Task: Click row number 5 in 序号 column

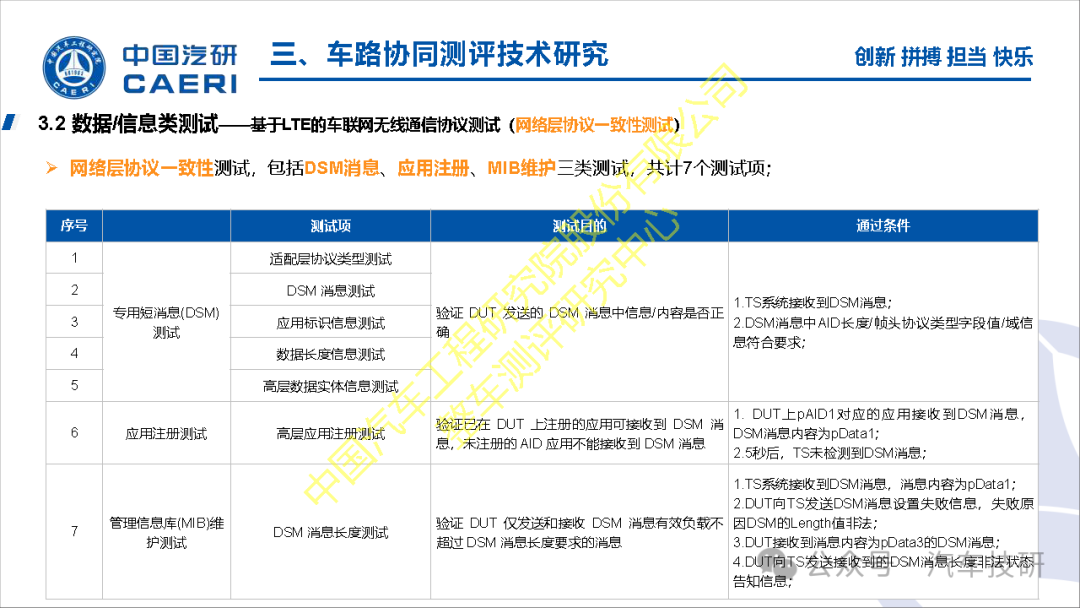Action: [x=74, y=385]
